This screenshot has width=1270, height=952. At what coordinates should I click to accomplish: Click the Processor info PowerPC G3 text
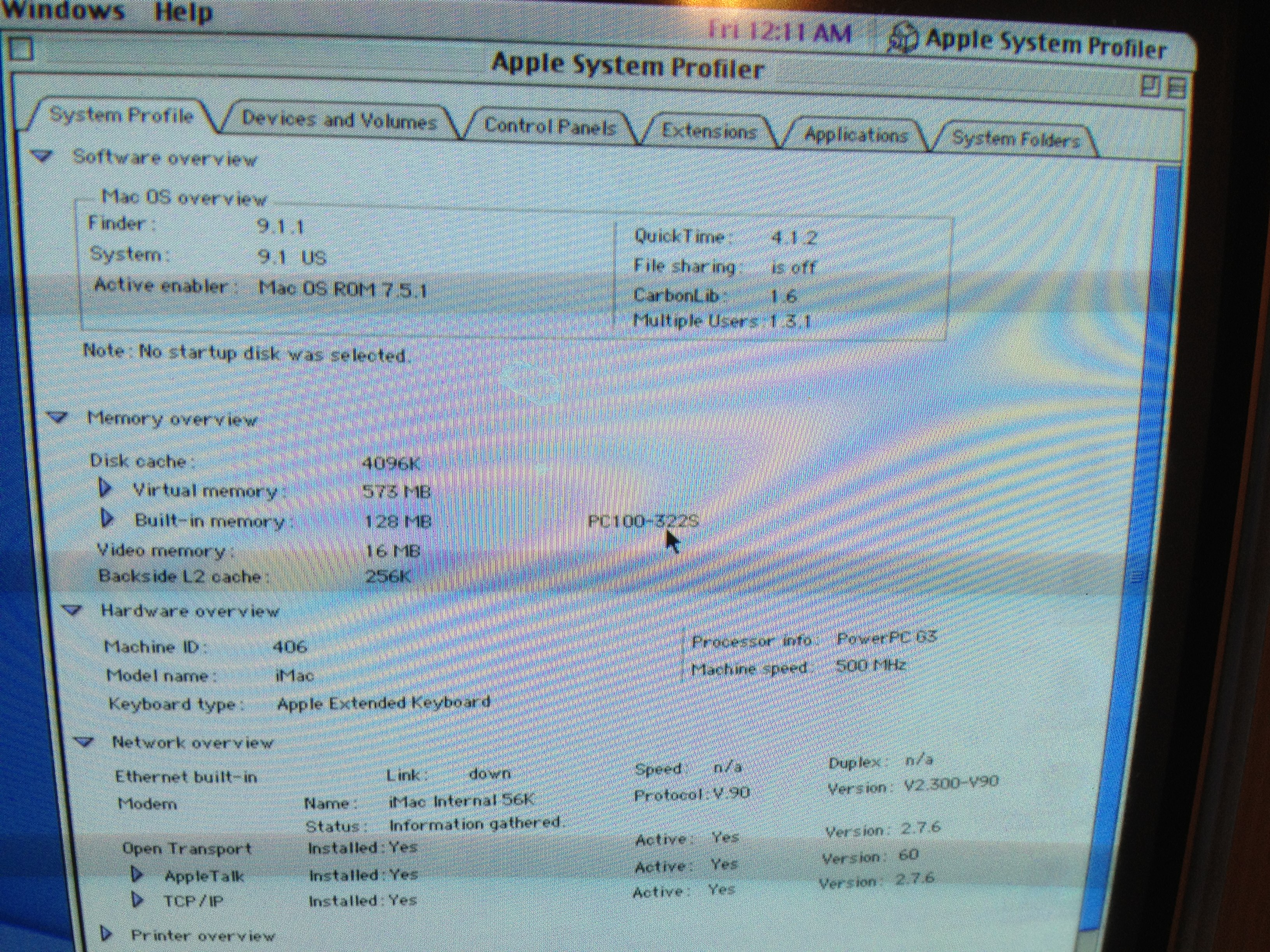pos(814,639)
